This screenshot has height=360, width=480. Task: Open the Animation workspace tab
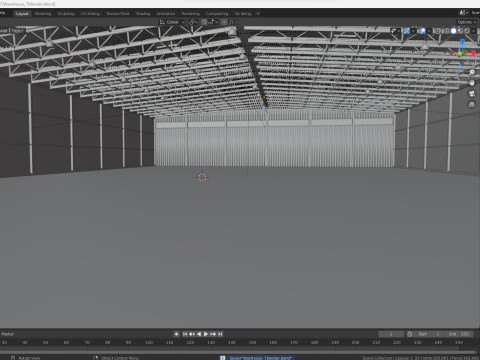tap(166, 14)
